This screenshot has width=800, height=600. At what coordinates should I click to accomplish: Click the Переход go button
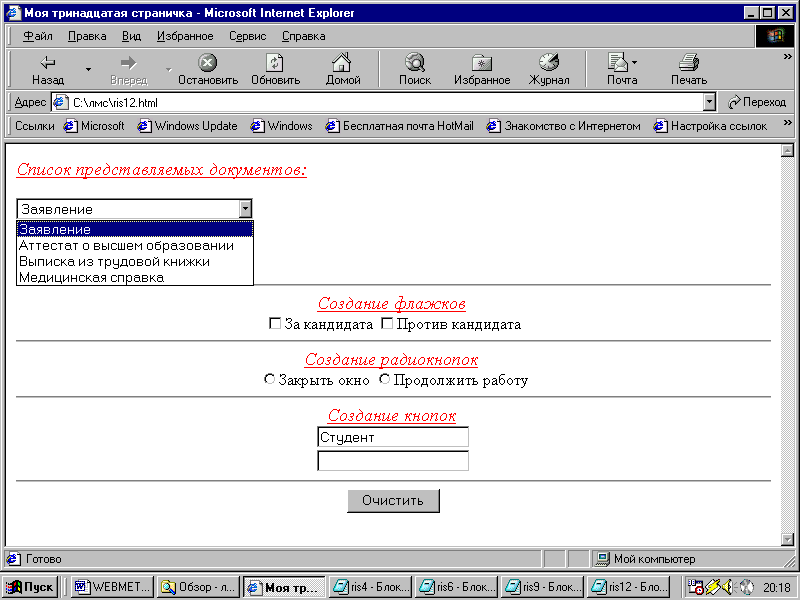[757, 102]
